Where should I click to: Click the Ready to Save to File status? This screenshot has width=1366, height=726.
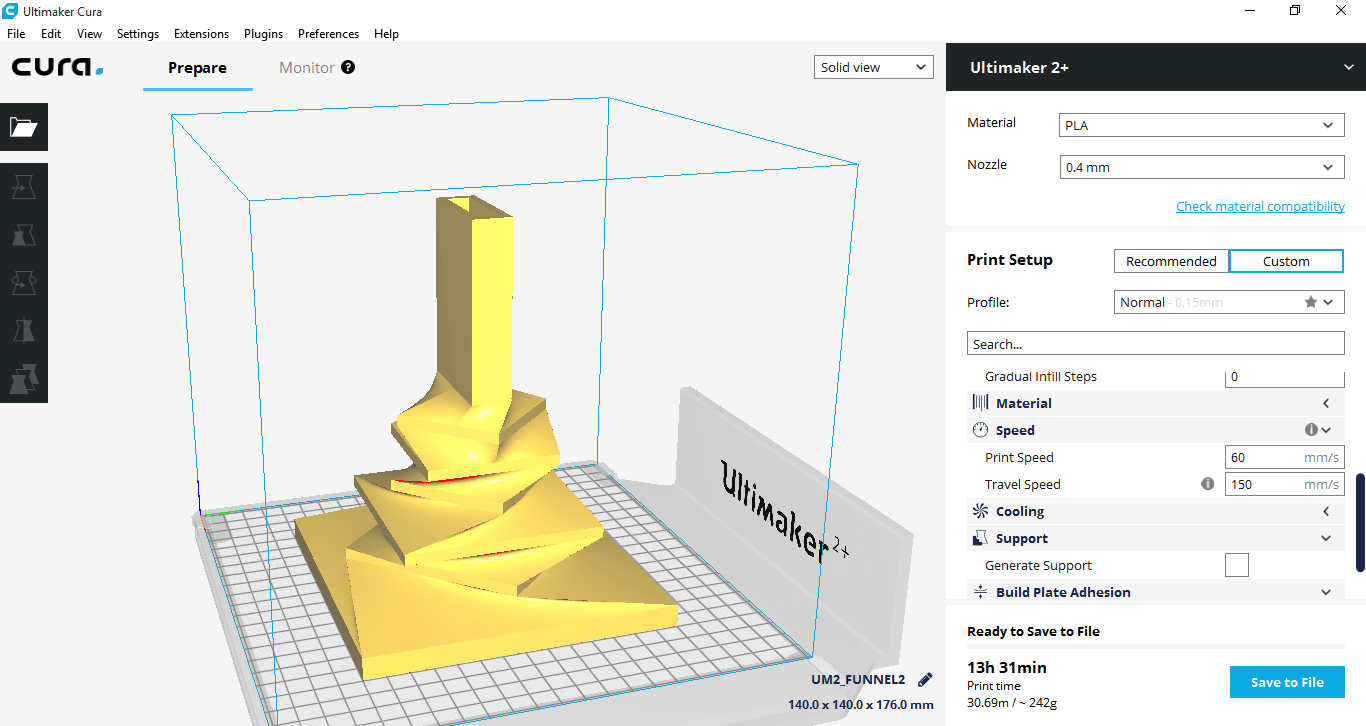click(x=1033, y=631)
